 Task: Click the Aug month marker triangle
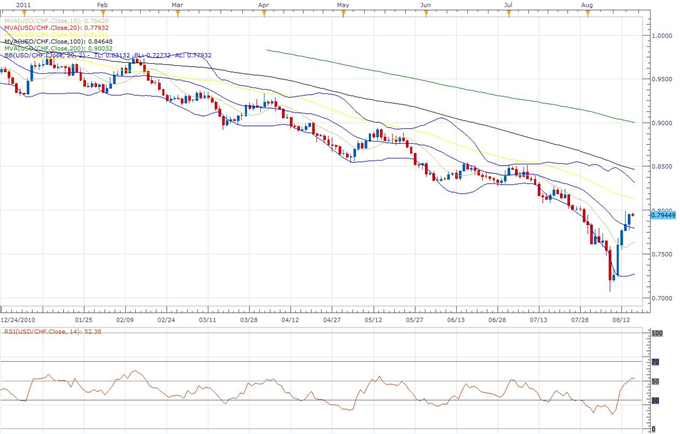click(588, 13)
